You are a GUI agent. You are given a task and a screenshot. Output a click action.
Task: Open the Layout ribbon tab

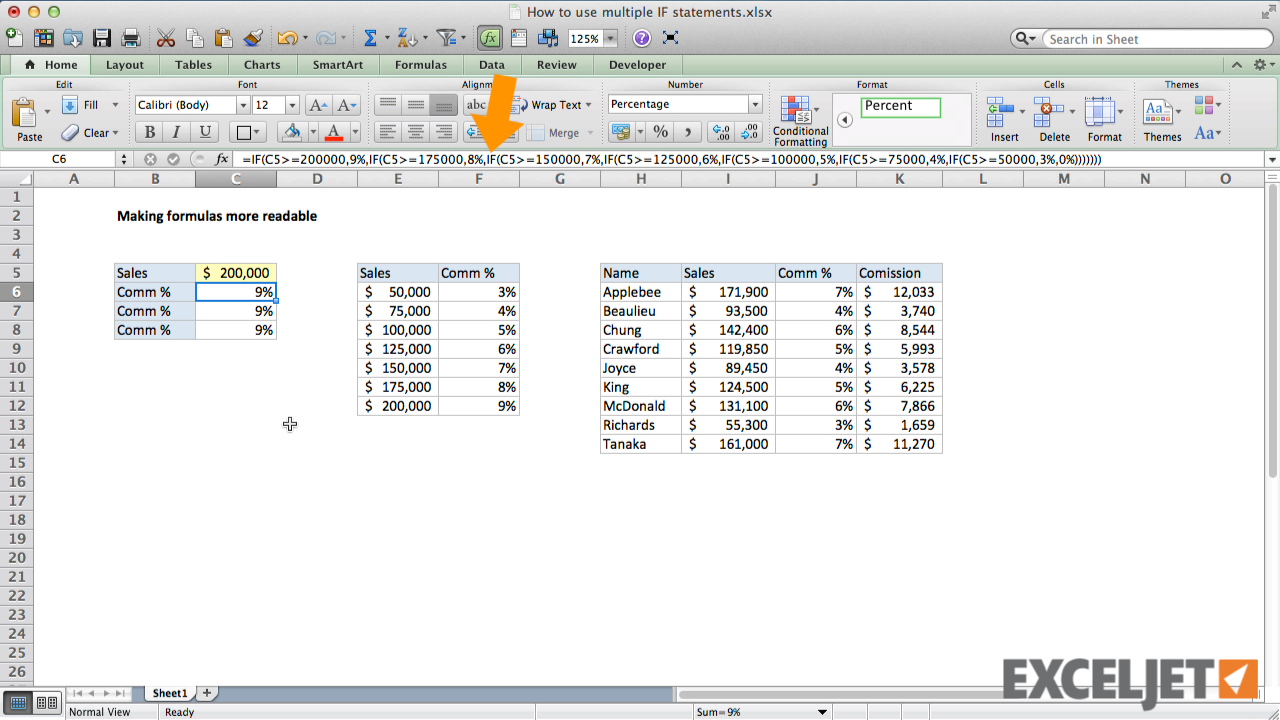(125, 65)
